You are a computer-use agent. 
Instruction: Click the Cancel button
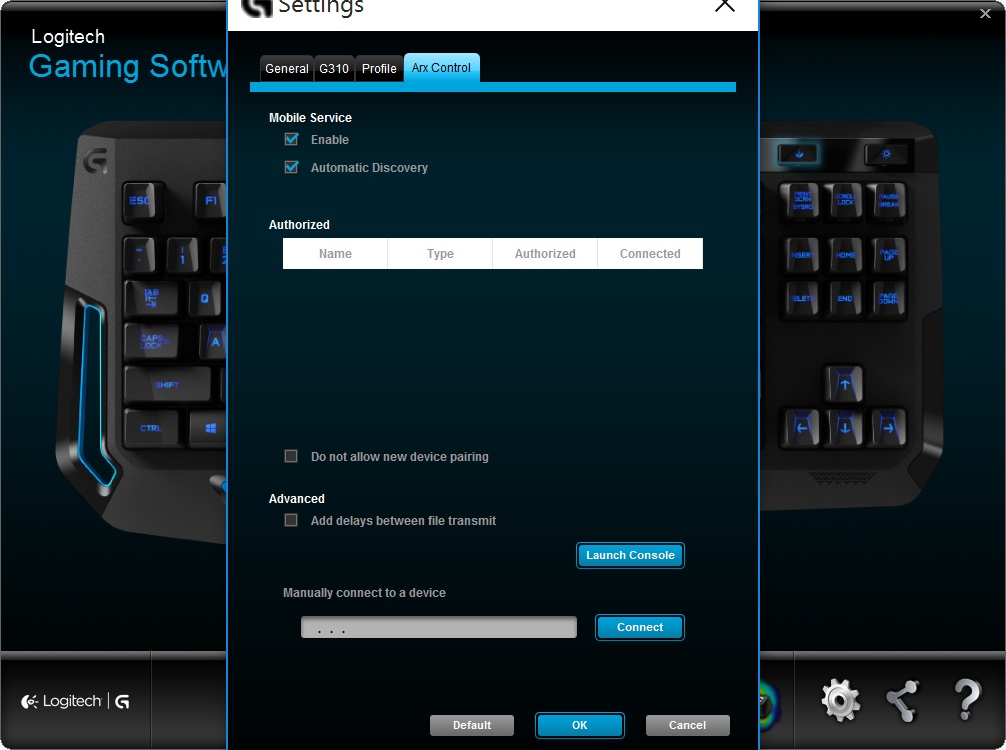tap(687, 725)
